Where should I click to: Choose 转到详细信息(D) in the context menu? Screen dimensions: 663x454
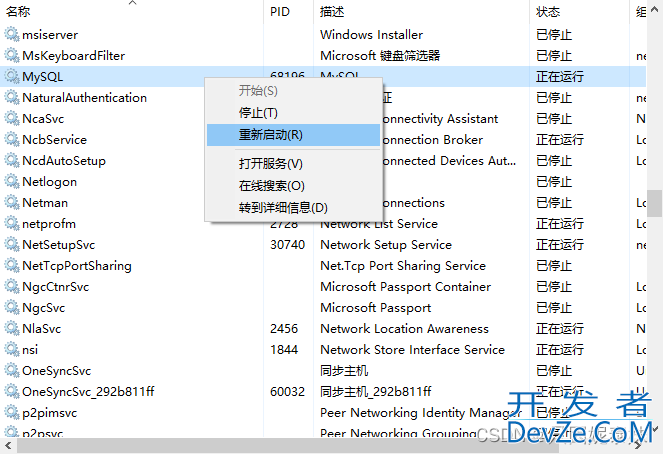[x=293, y=208]
